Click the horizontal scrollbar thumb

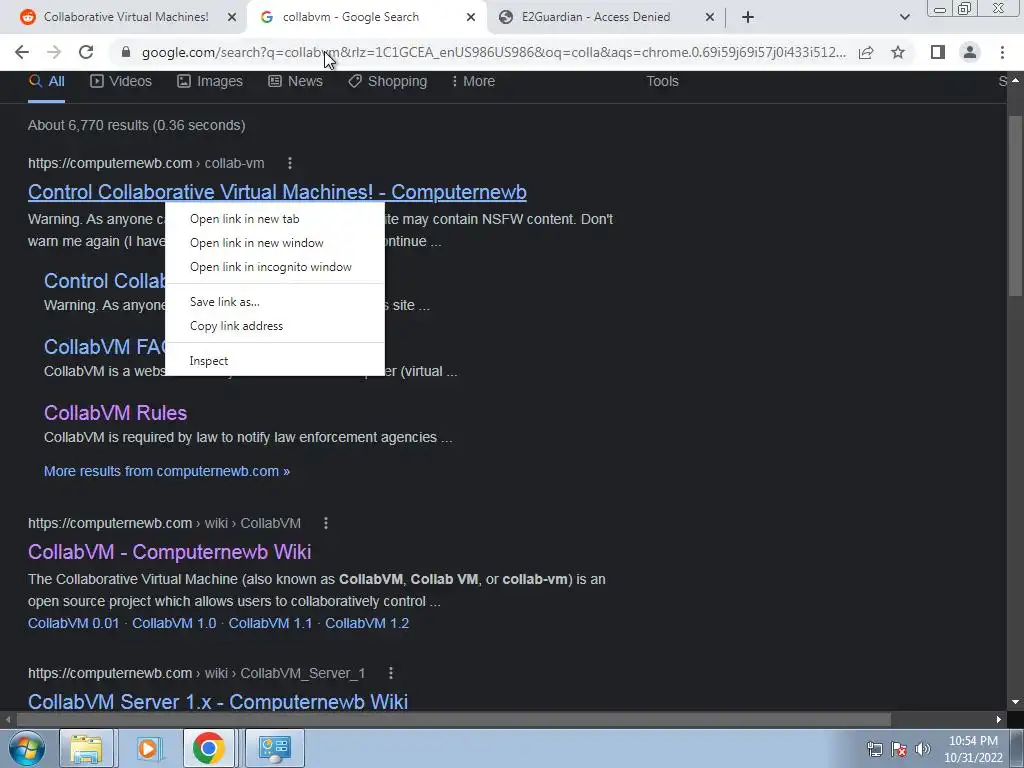(x=453, y=720)
